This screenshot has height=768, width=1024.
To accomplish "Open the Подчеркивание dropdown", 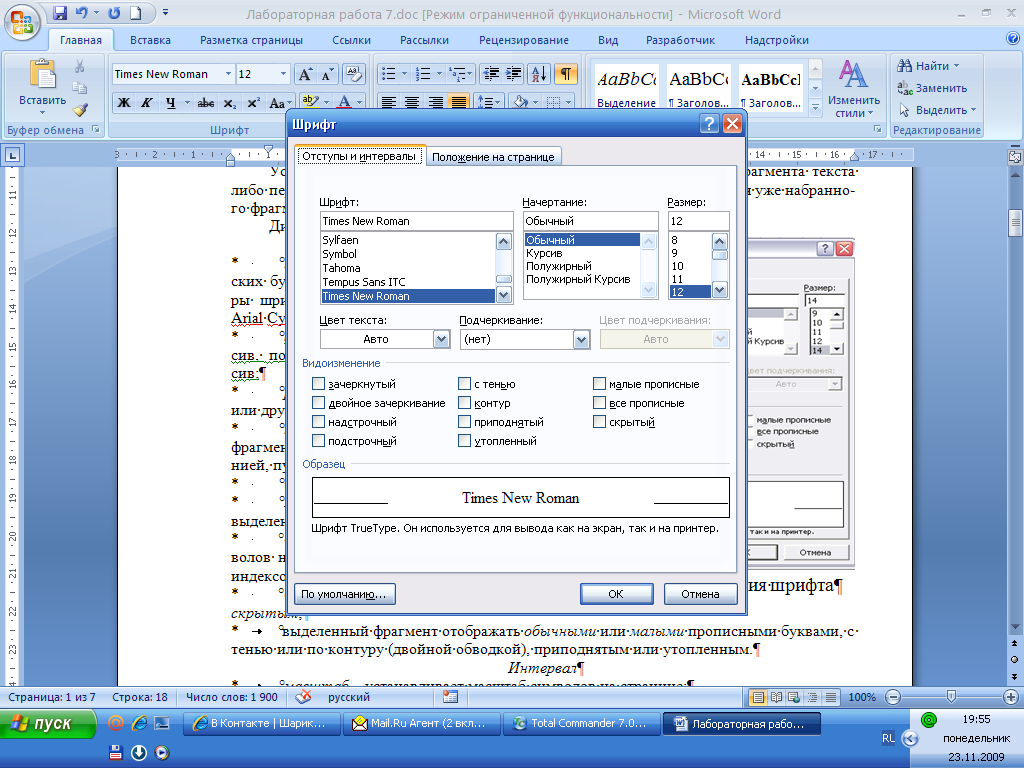I will coord(581,339).
